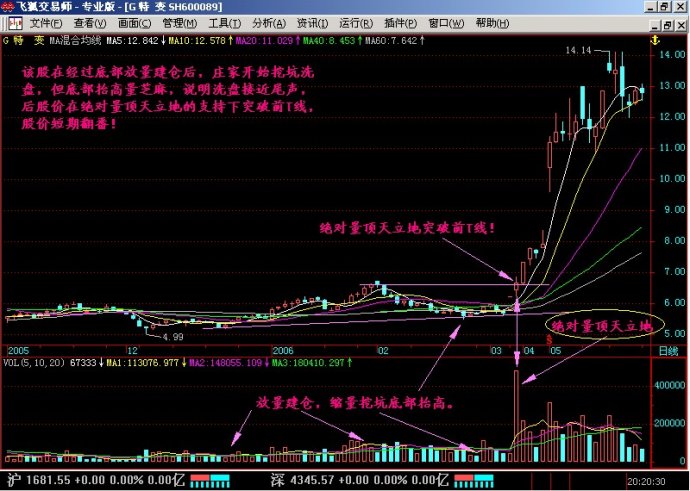Open the 画面(C) menu
Viewport: 690px width, 491px height.
(134, 24)
